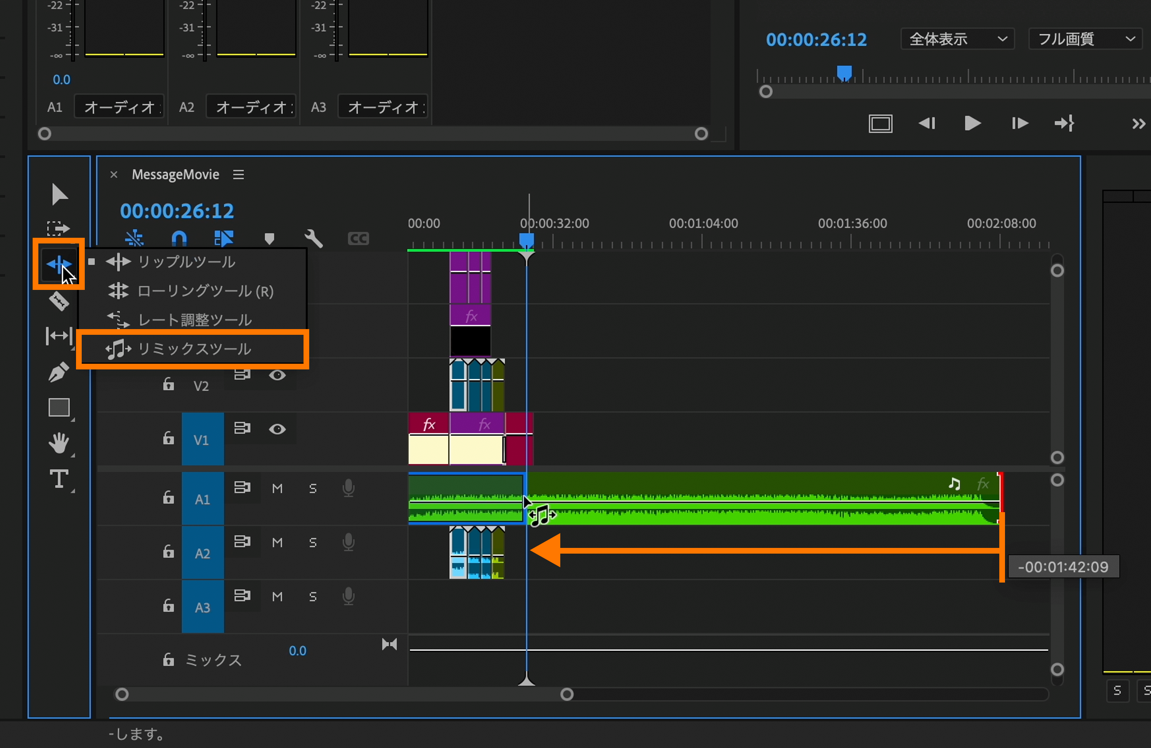Target the A1 track header
Image resolution: width=1151 pixels, height=748 pixels.
tap(203, 499)
